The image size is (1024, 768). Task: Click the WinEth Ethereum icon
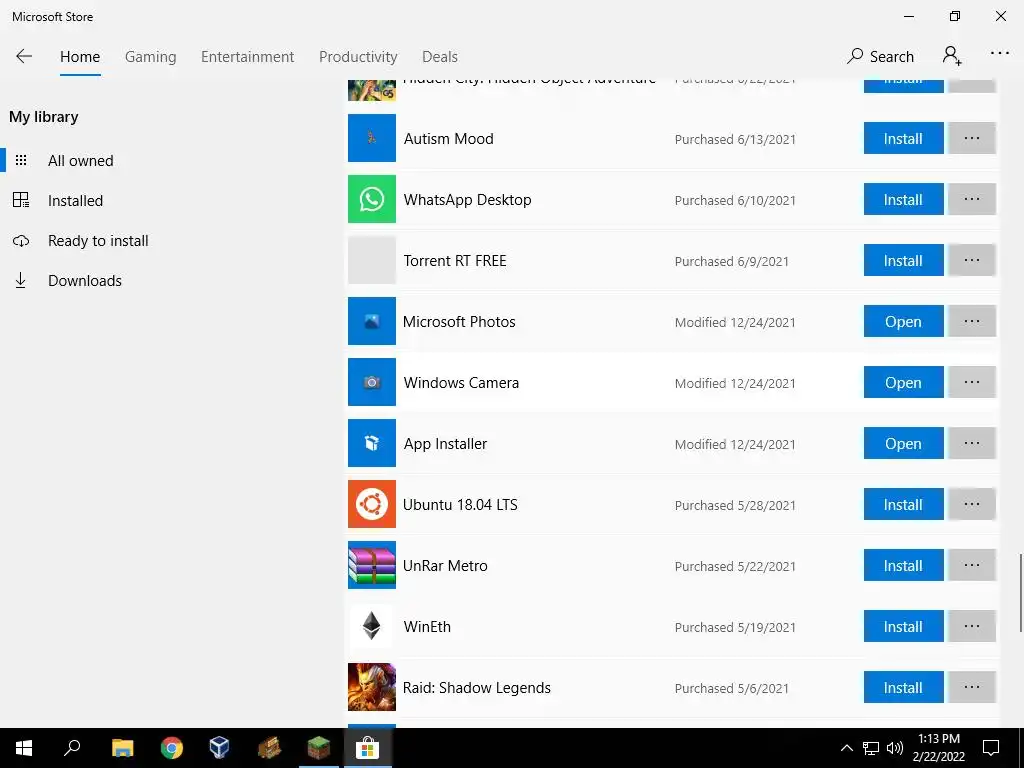coord(372,626)
